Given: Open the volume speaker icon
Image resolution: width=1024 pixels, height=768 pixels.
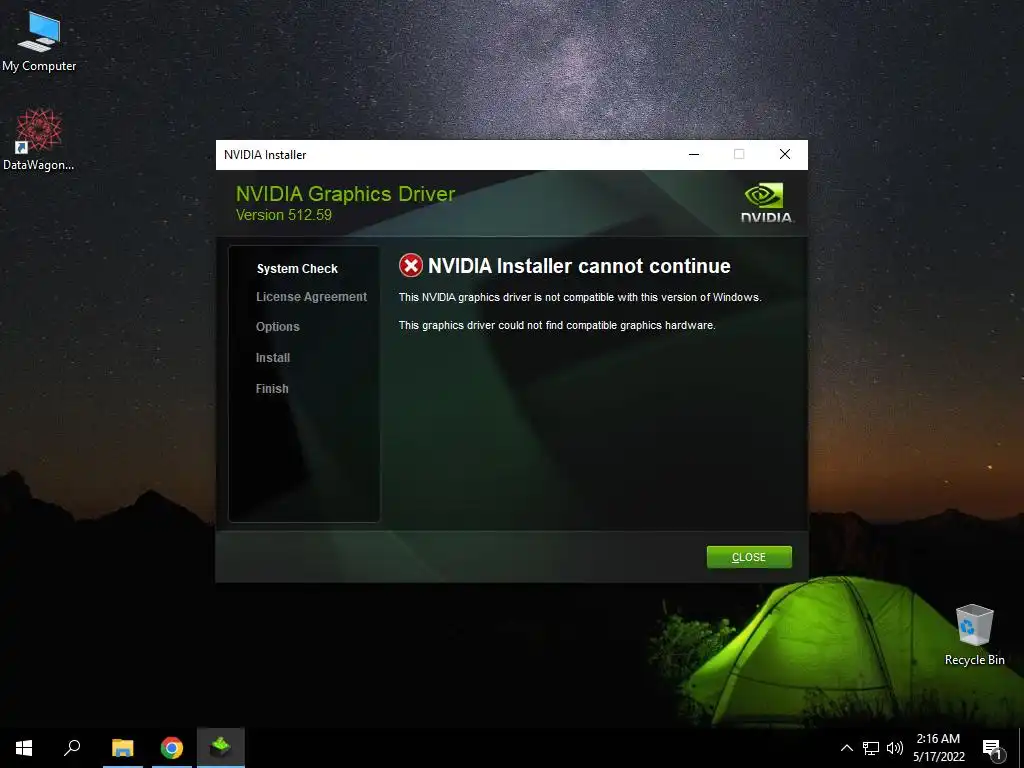Looking at the screenshot, I should [895, 748].
